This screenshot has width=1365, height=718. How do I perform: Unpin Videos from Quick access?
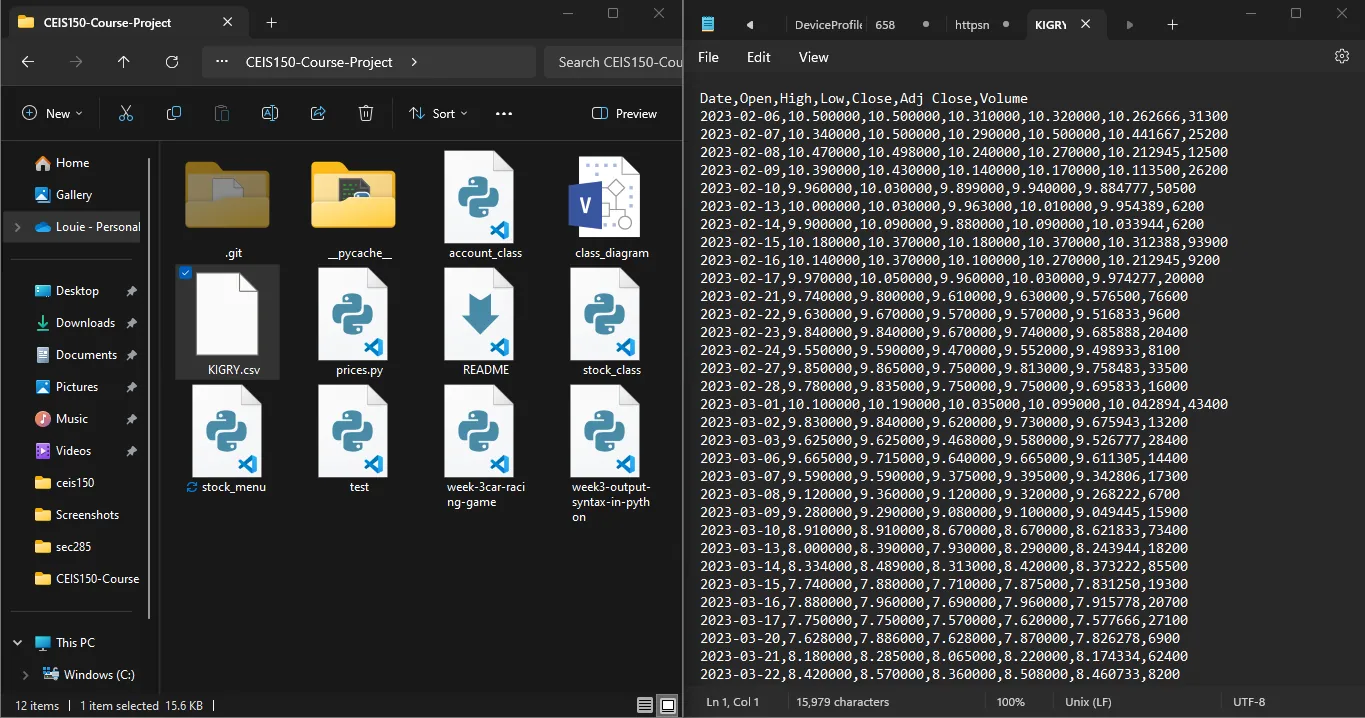click(132, 451)
